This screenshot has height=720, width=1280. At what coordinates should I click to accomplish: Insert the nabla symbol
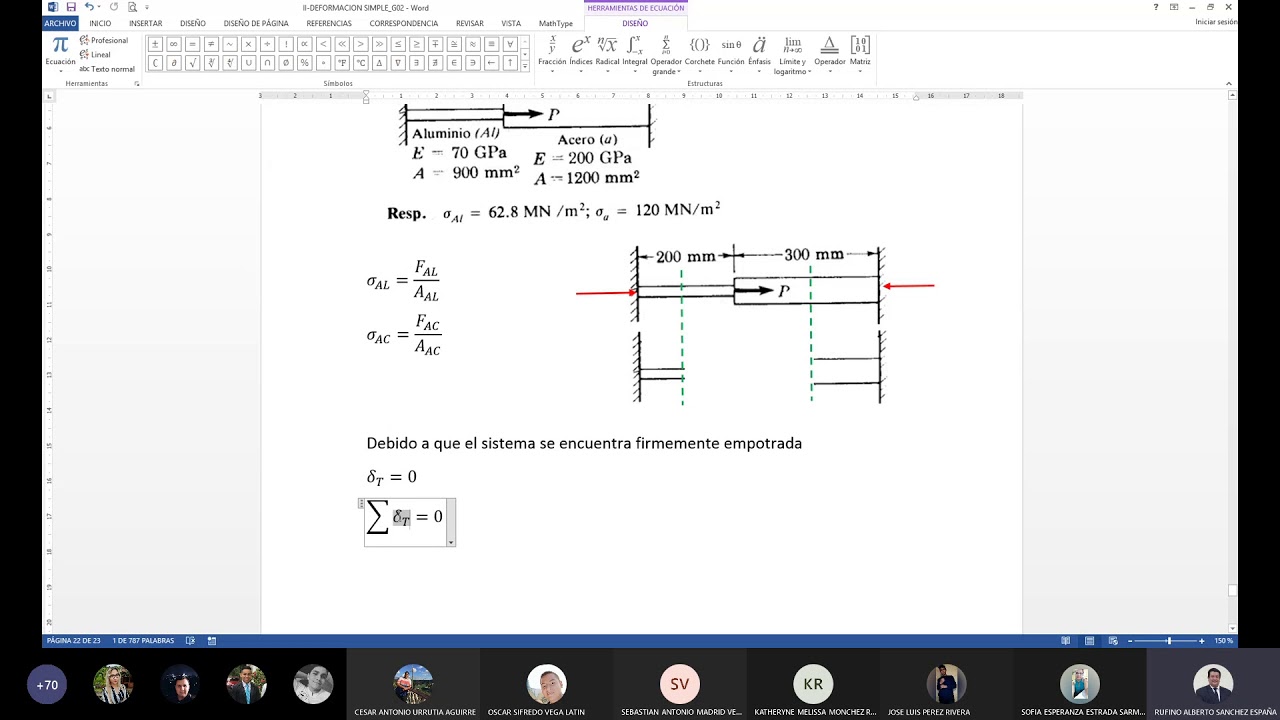(398, 63)
